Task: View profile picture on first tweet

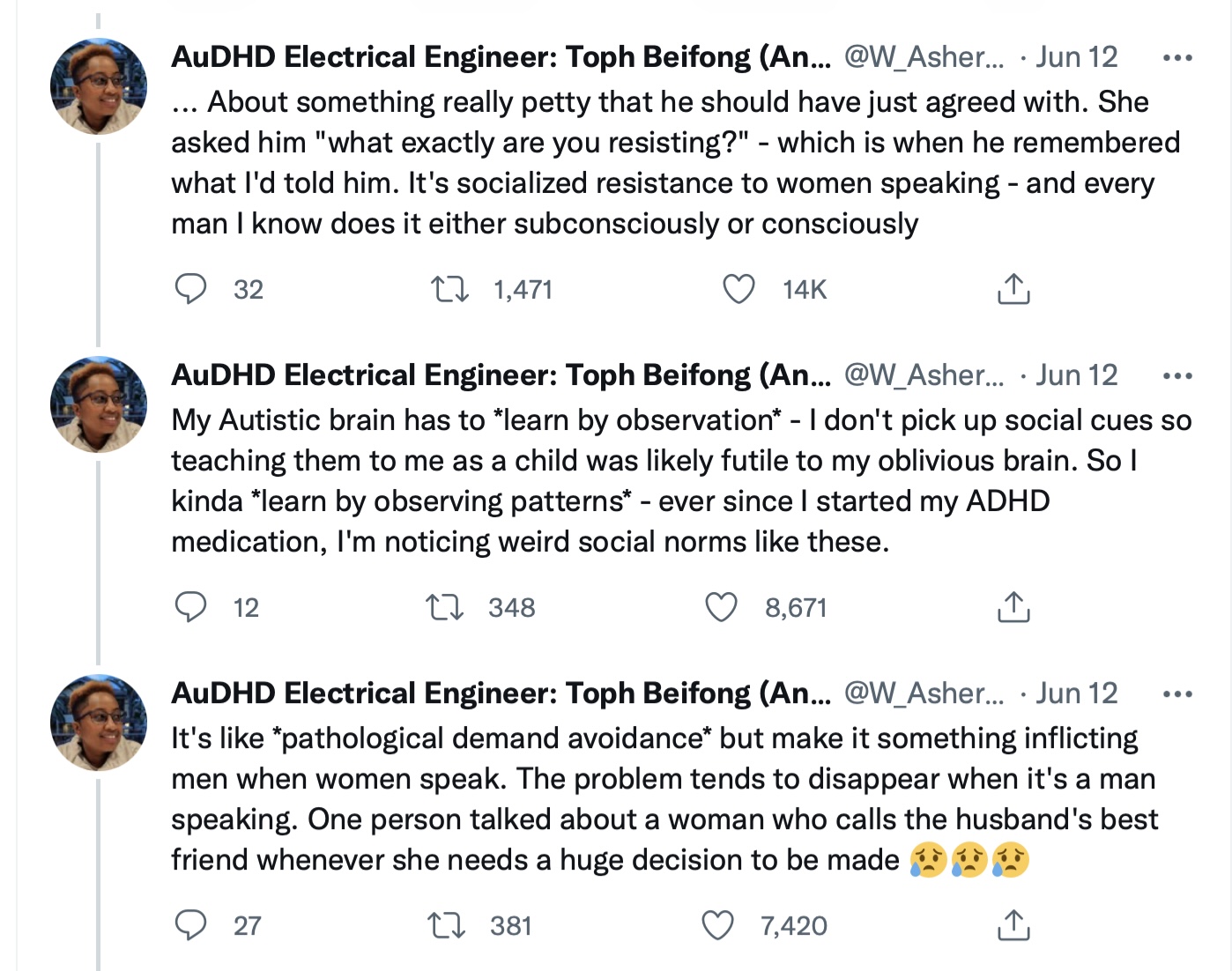Action: coord(99,86)
